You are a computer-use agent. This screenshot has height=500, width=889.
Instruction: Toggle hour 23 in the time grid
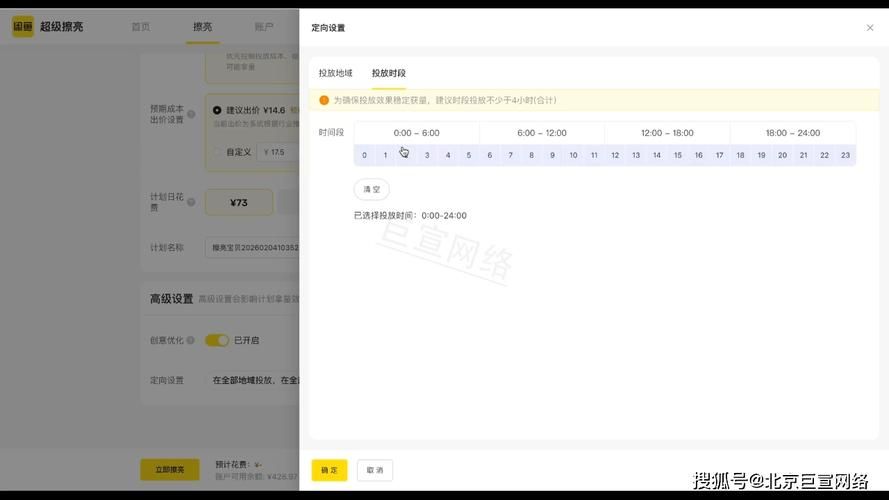coord(845,155)
